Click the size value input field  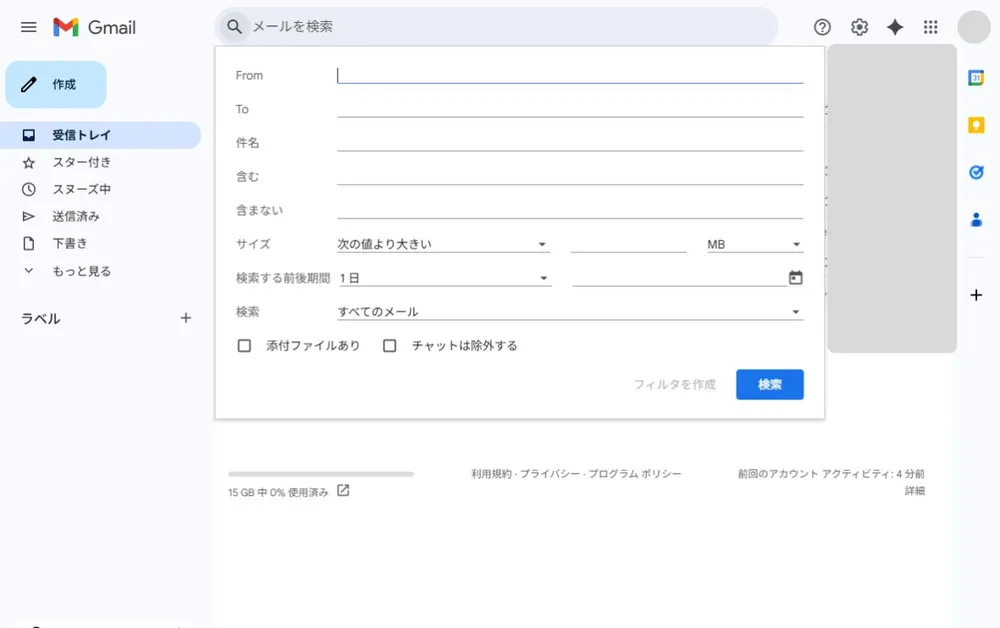coord(628,244)
